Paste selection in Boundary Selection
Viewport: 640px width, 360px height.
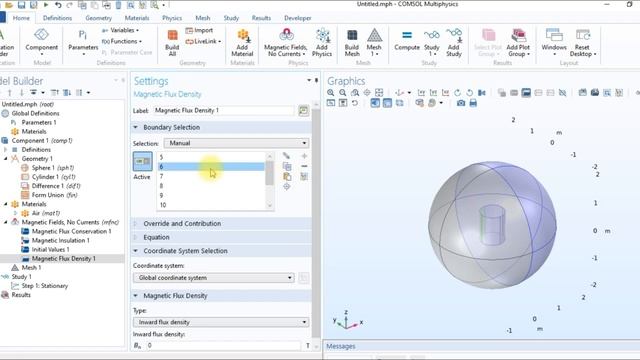(x=287, y=176)
